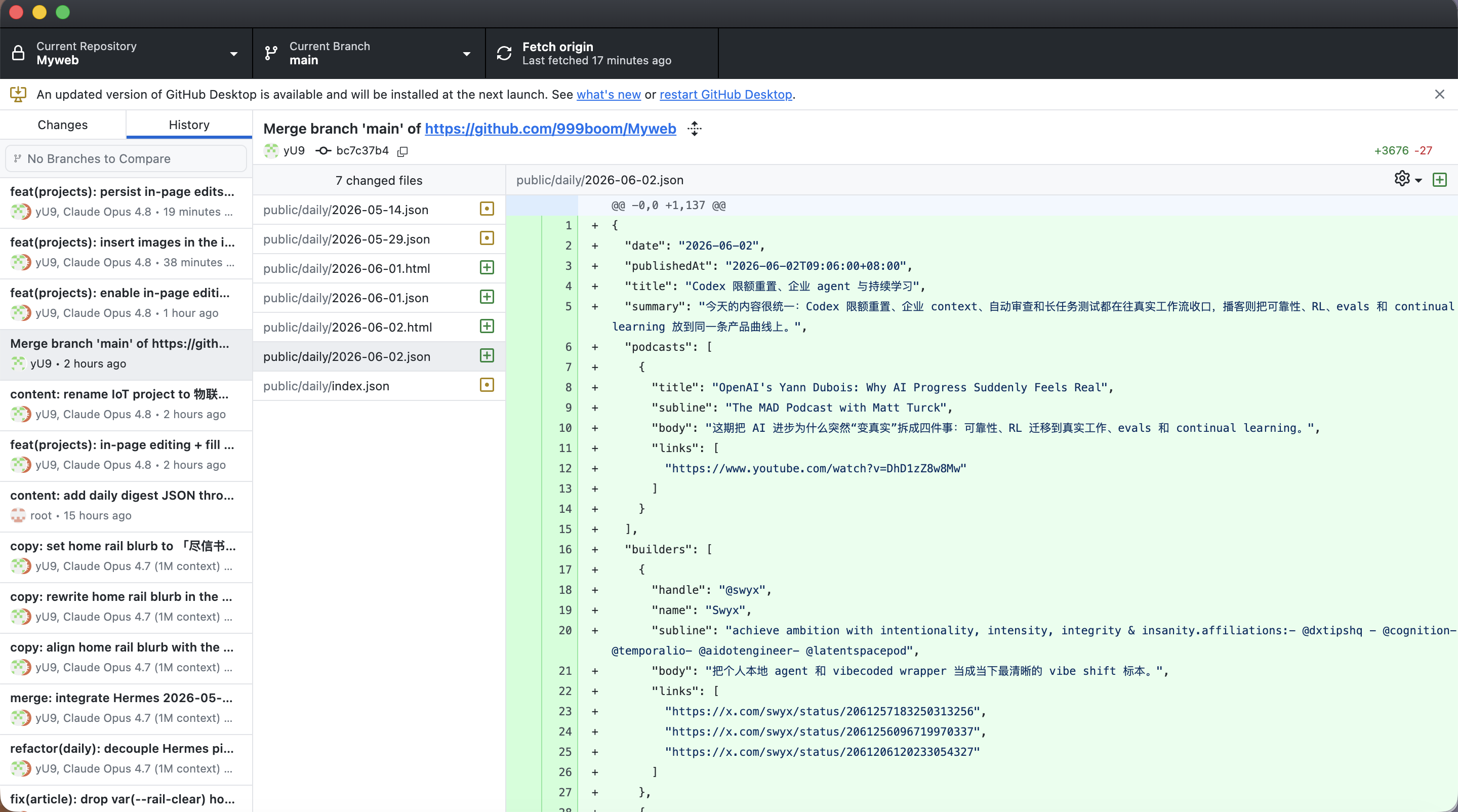Select file public/daily/index.json
Image resolution: width=1458 pixels, height=812 pixels.
click(379, 386)
